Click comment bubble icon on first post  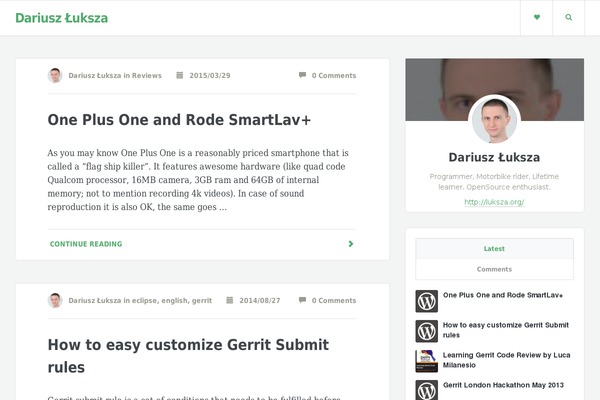(302, 75)
